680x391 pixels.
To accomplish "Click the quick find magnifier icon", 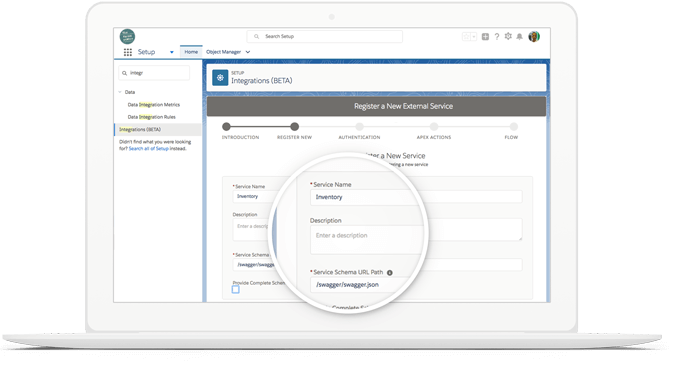I will (124, 73).
